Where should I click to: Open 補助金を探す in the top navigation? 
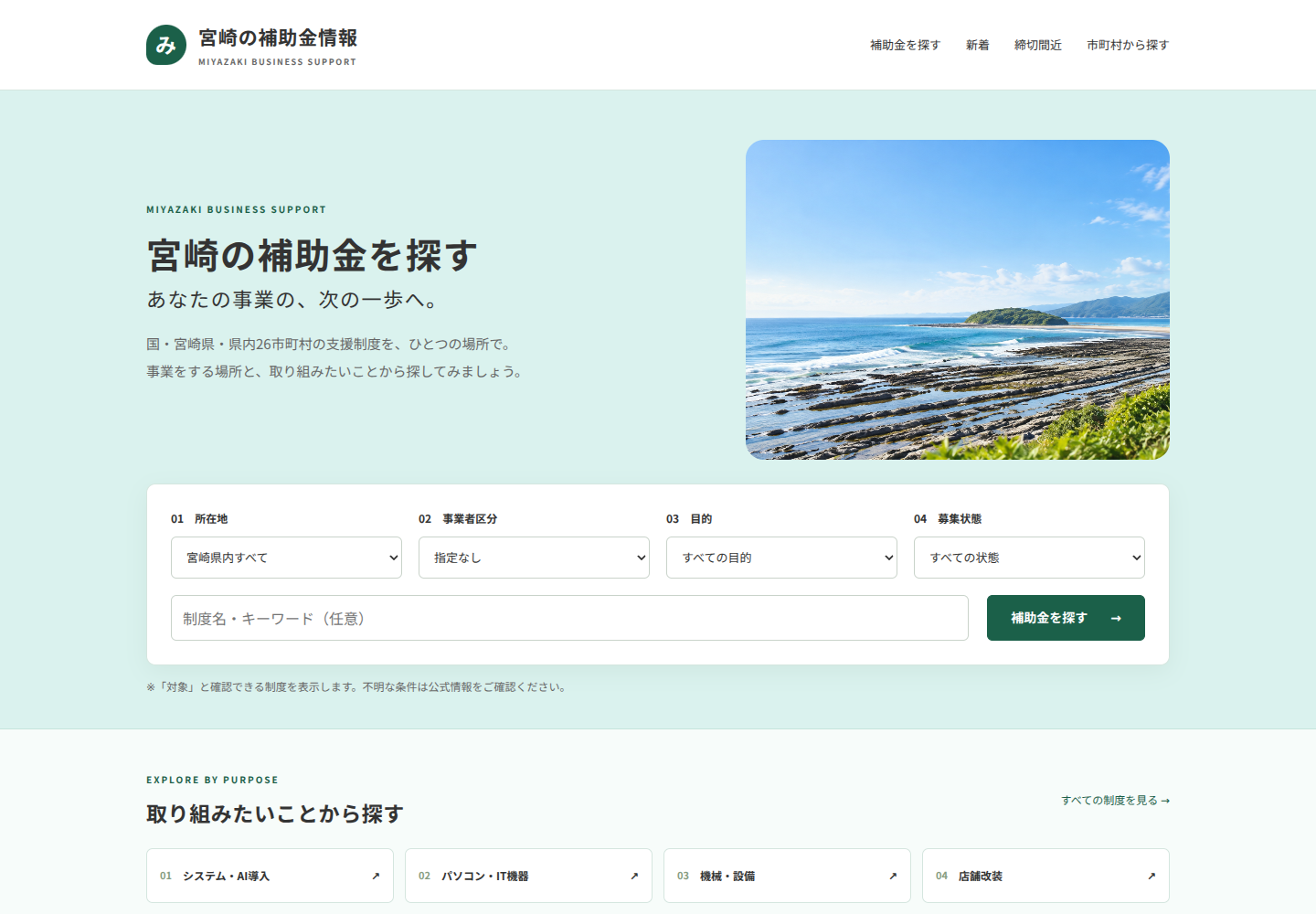(905, 45)
